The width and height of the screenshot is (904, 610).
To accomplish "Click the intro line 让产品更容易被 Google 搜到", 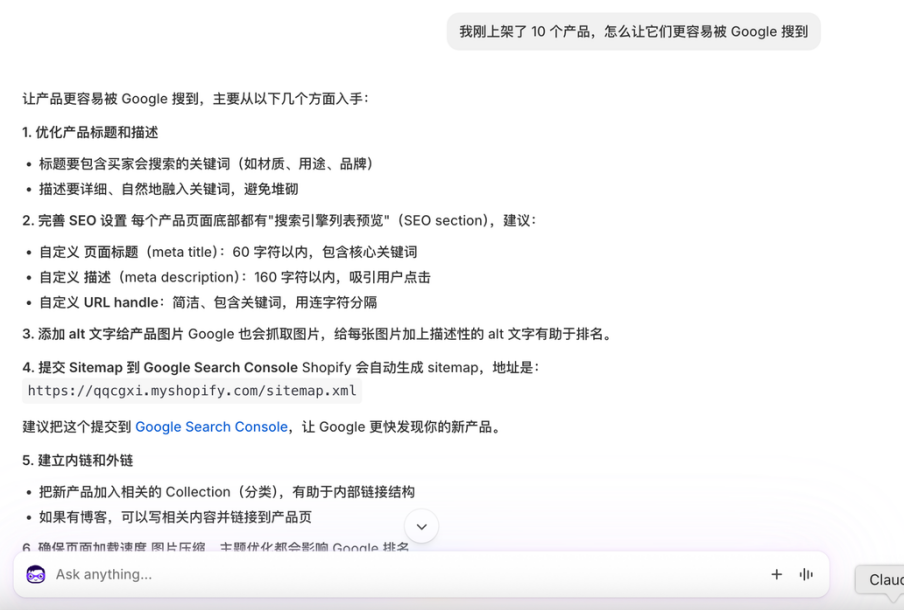I will point(195,99).
